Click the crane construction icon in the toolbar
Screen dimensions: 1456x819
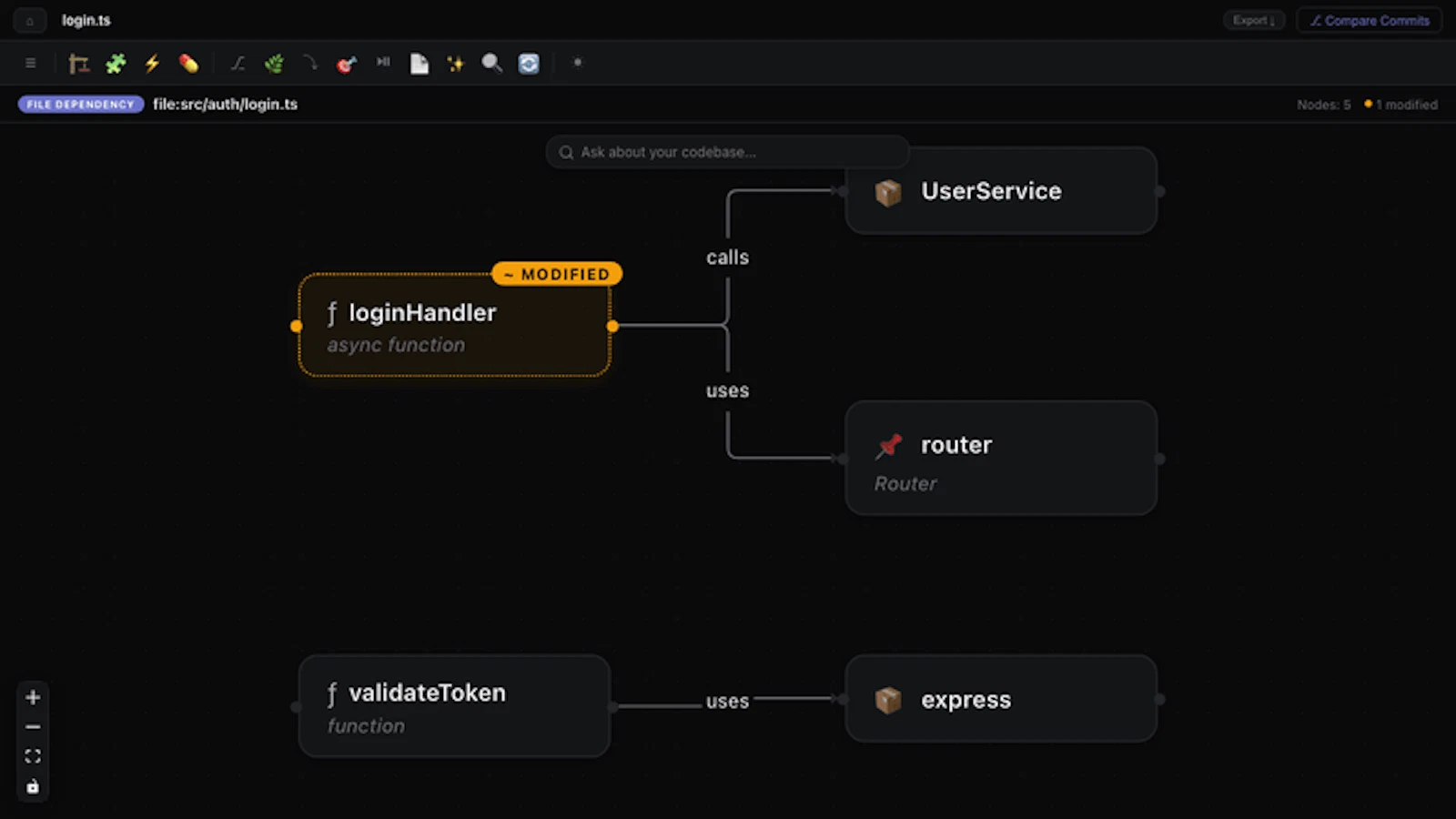(x=79, y=64)
